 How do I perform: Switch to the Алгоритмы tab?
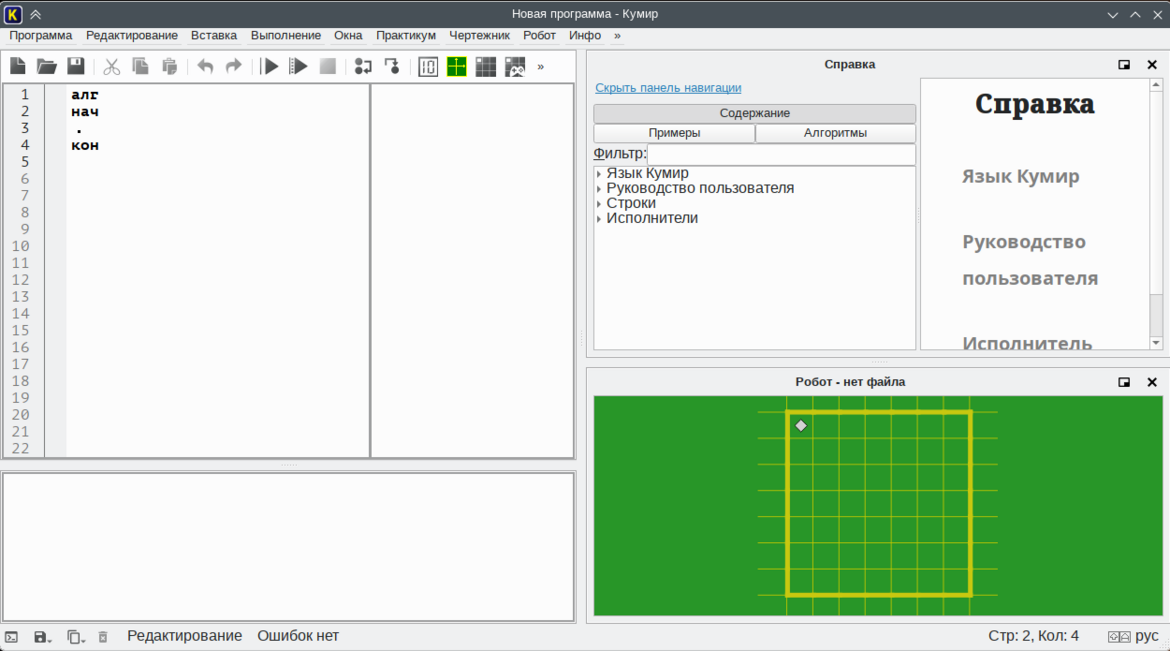click(x=835, y=133)
